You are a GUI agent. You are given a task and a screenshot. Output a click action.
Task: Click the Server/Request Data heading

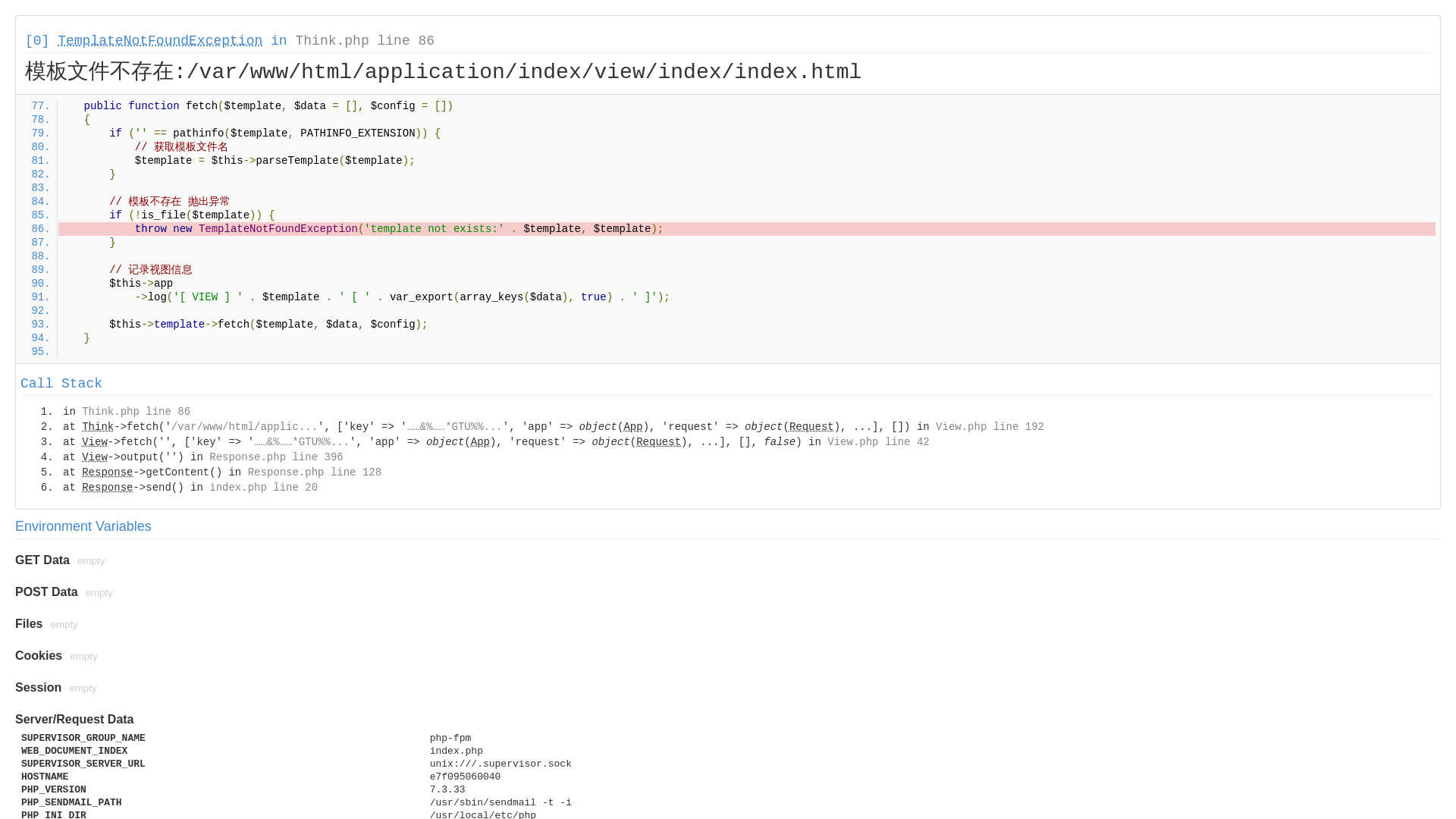click(74, 720)
